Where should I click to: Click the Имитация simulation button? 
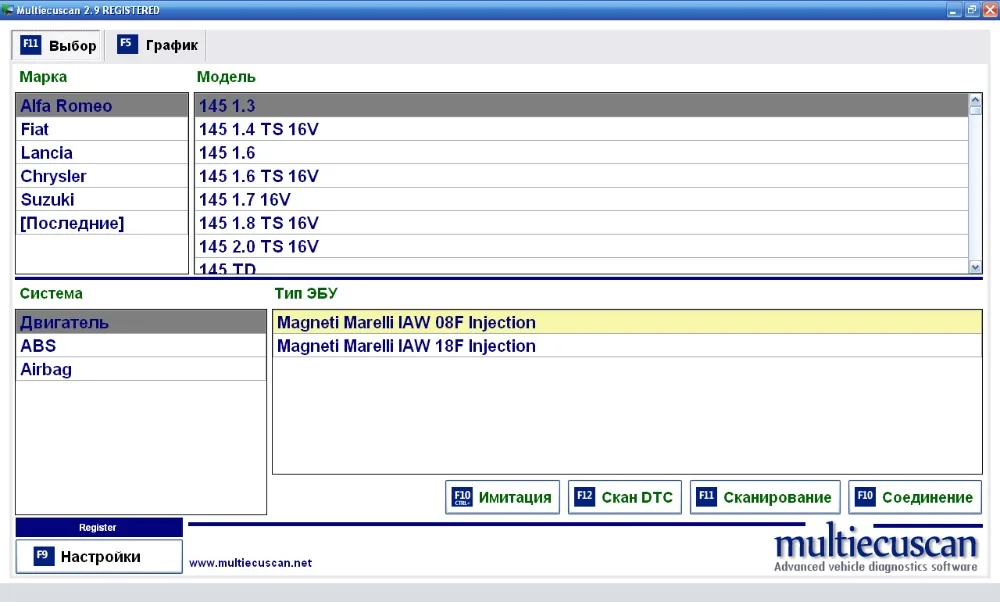tap(503, 497)
